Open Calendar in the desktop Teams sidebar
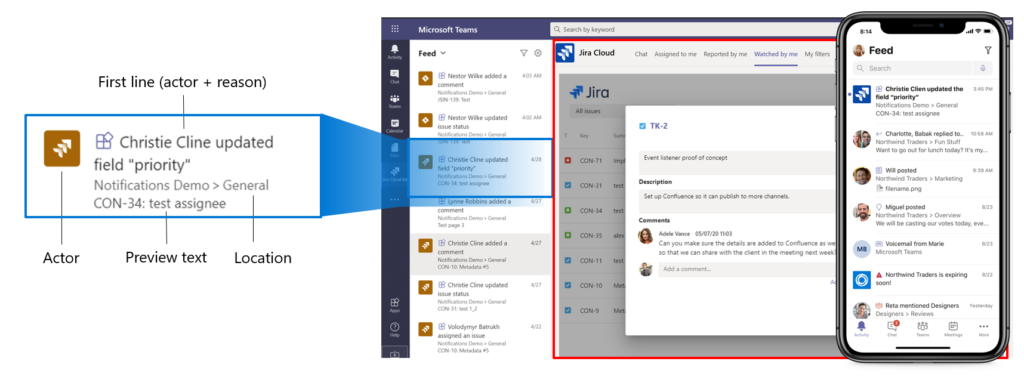 [394, 125]
